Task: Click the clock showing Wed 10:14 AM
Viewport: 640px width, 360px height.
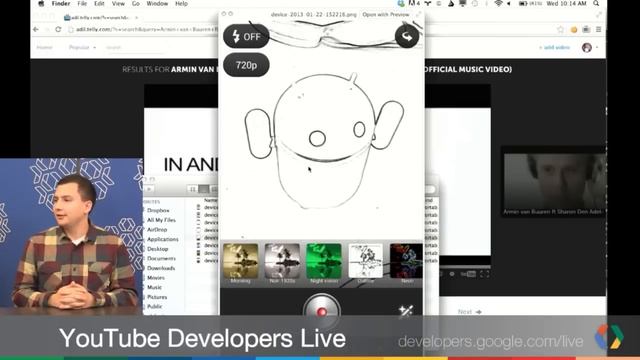Action: click(x=566, y=4)
